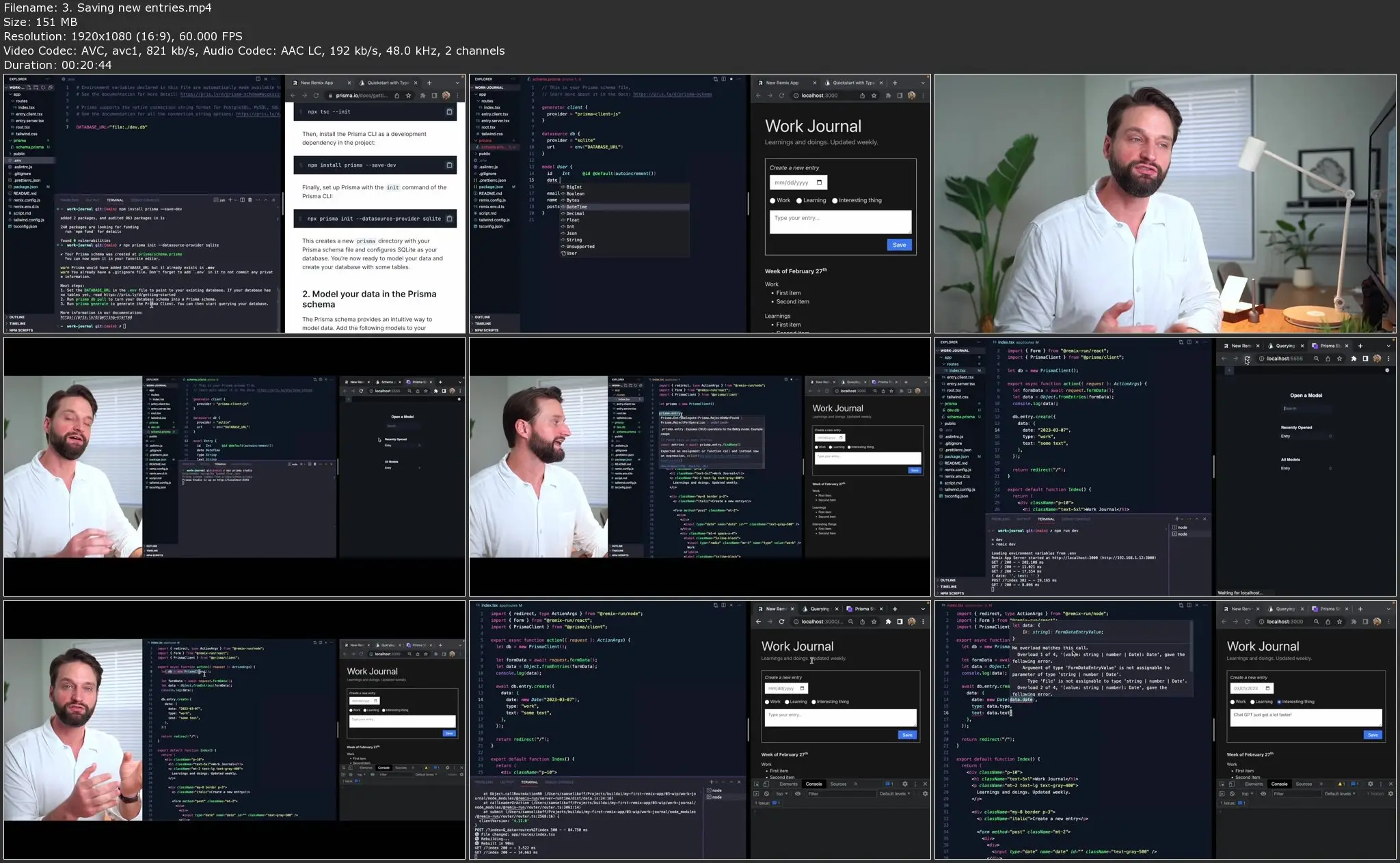Open date picker calendar icon in DateTime autocomplete frame
The height and width of the screenshot is (863, 1400).
(819, 182)
